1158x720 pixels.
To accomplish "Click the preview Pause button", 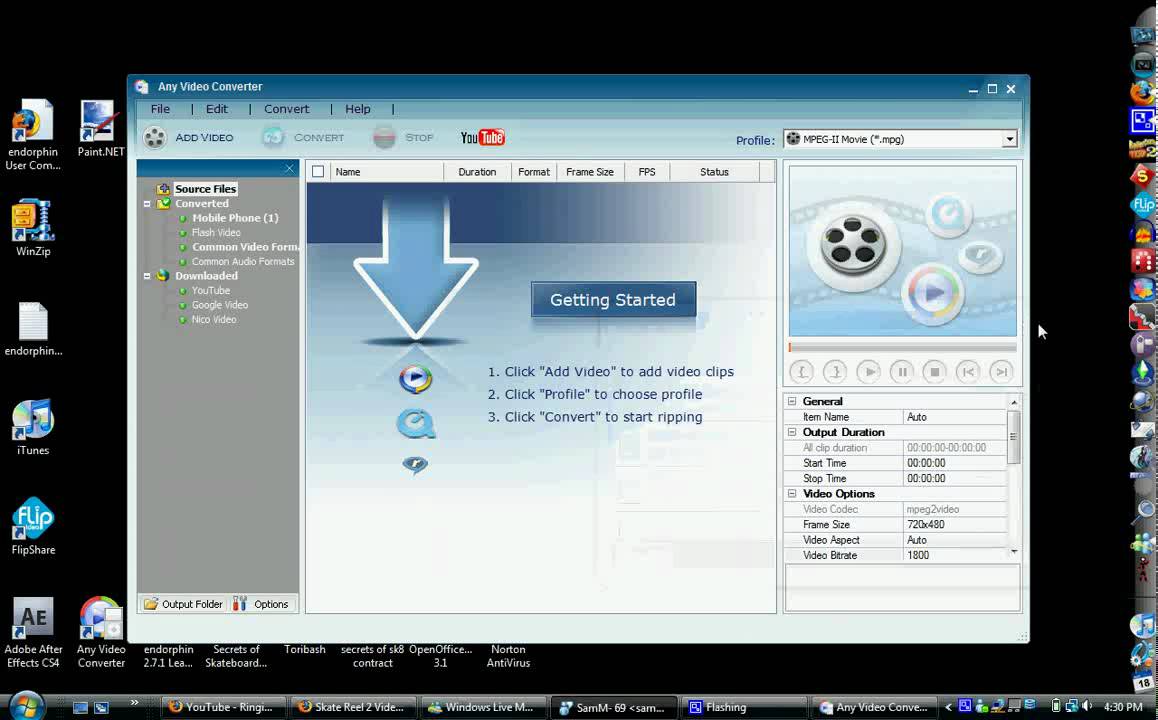I will click(x=902, y=372).
